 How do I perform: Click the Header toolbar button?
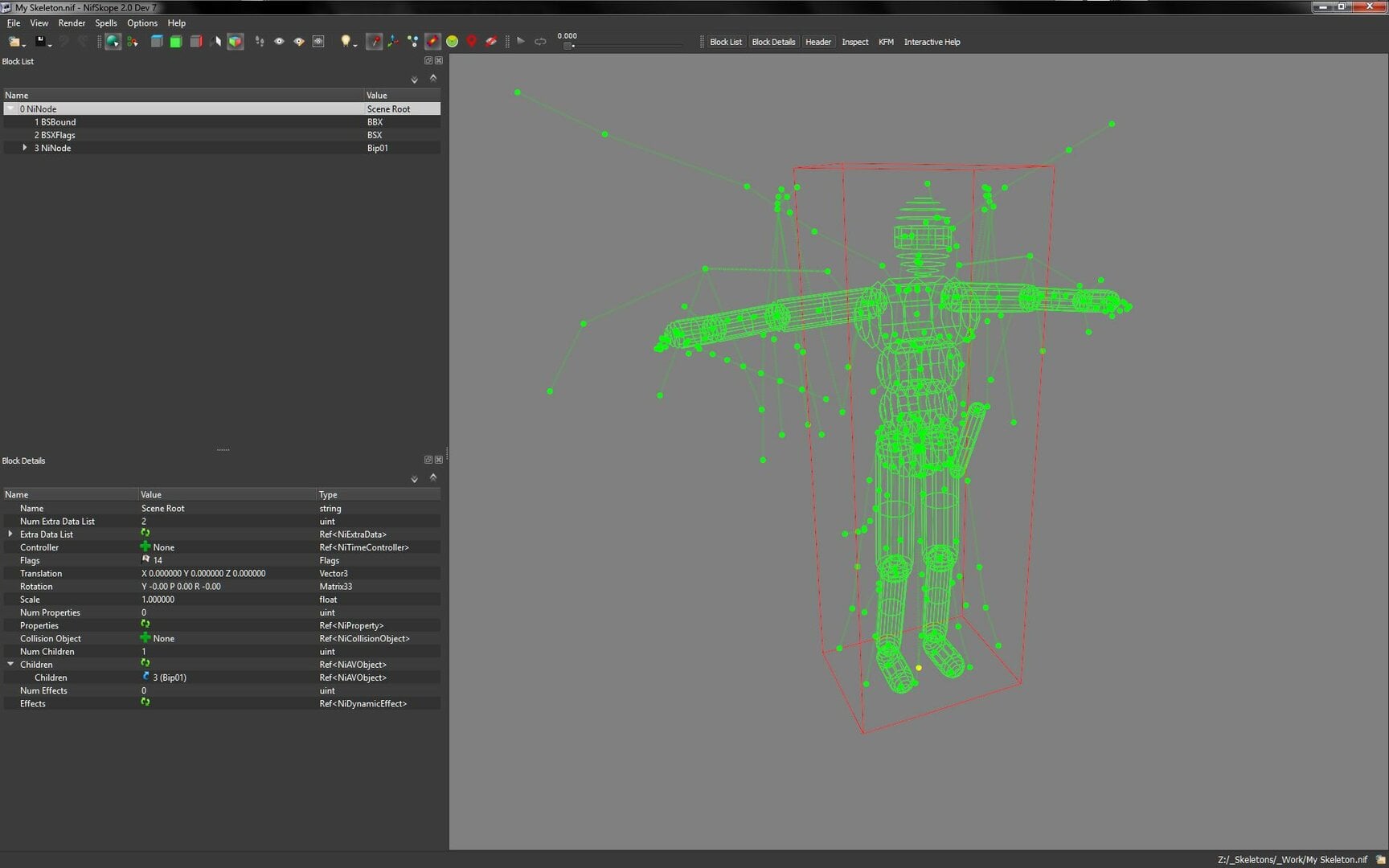tap(818, 42)
